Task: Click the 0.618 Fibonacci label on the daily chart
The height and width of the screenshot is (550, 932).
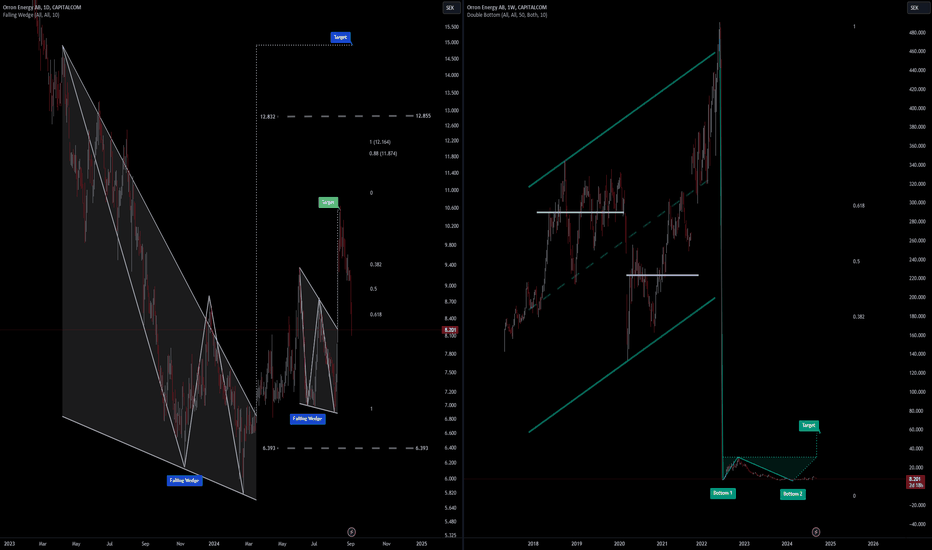Action: (x=376, y=314)
